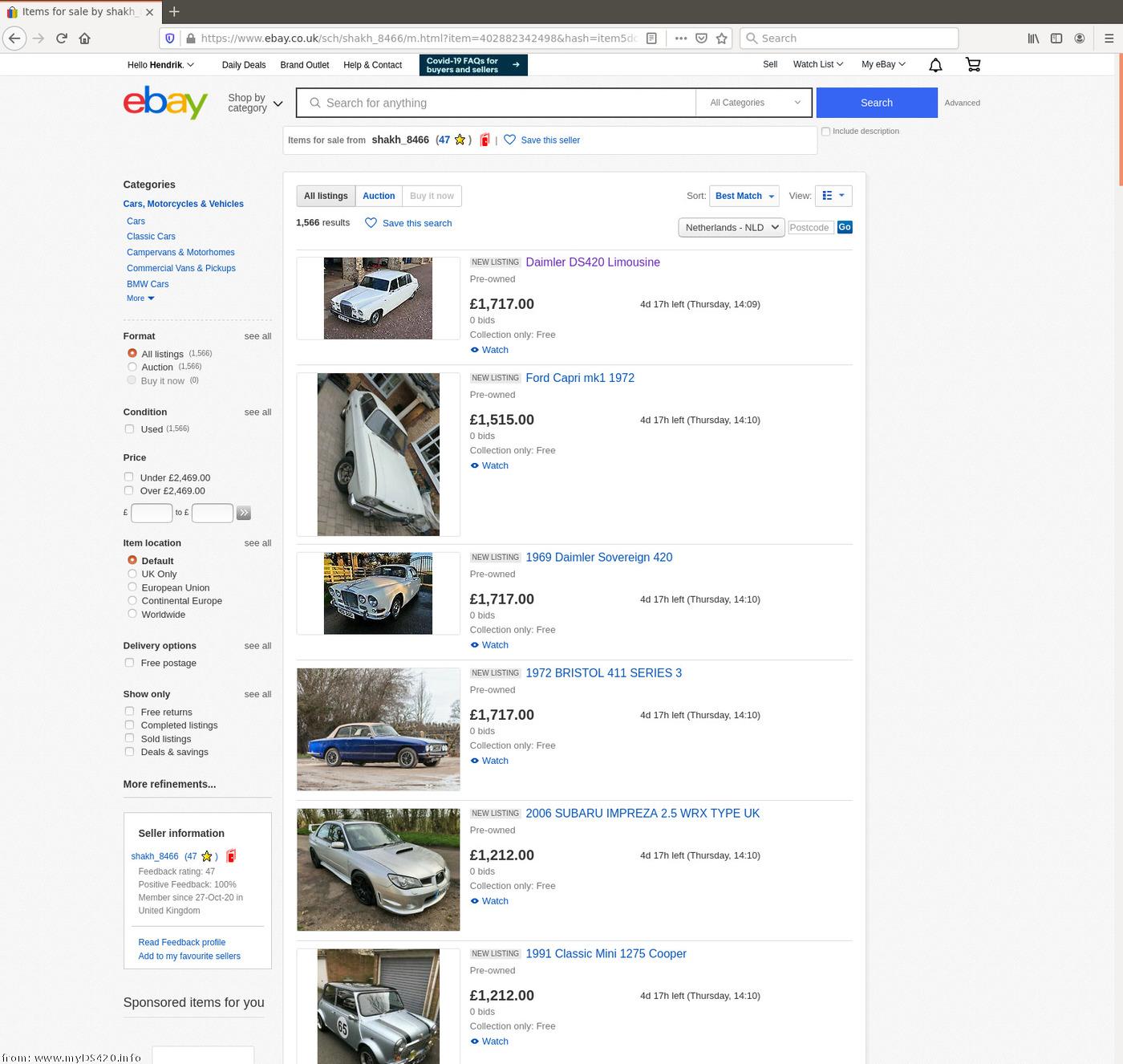This screenshot has height=1064, width=1123.
Task: Open My eBay dropdown
Action: point(883,64)
